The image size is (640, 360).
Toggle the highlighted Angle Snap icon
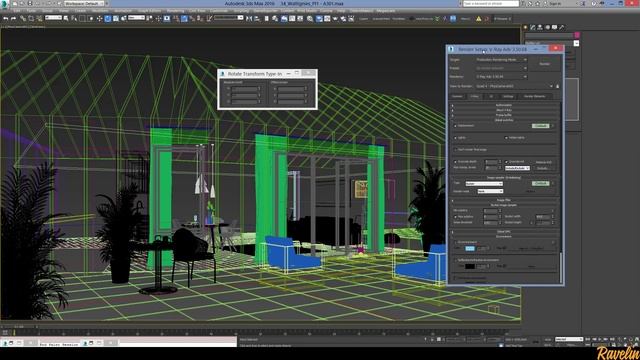click(184, 18)
